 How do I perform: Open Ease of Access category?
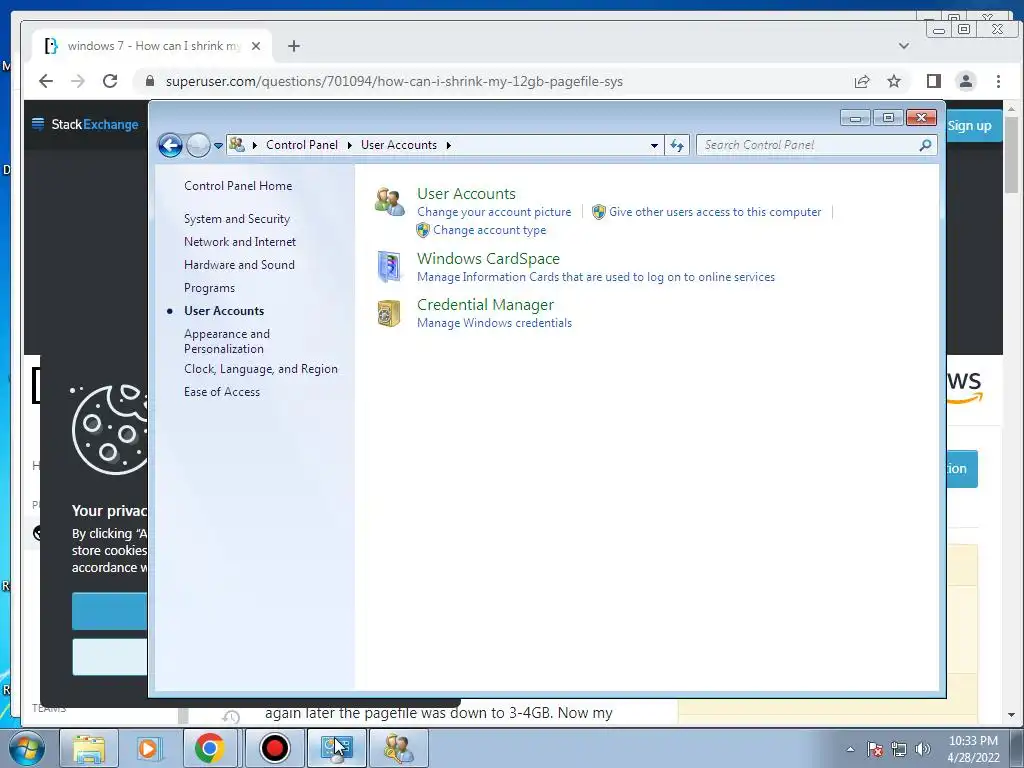coord(221,392)
